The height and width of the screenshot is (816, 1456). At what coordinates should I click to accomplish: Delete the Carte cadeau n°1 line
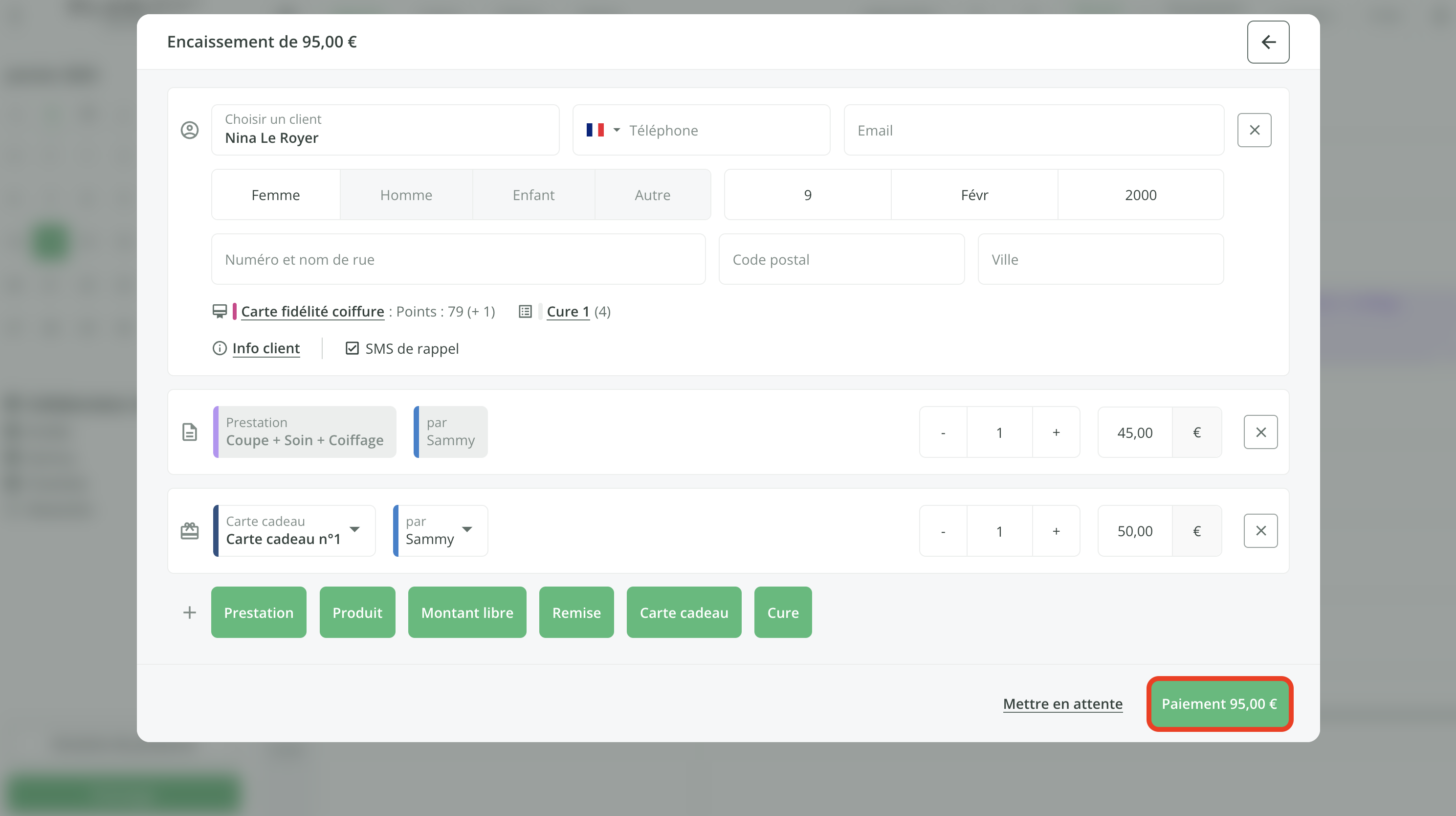[x=1260, y=530]
